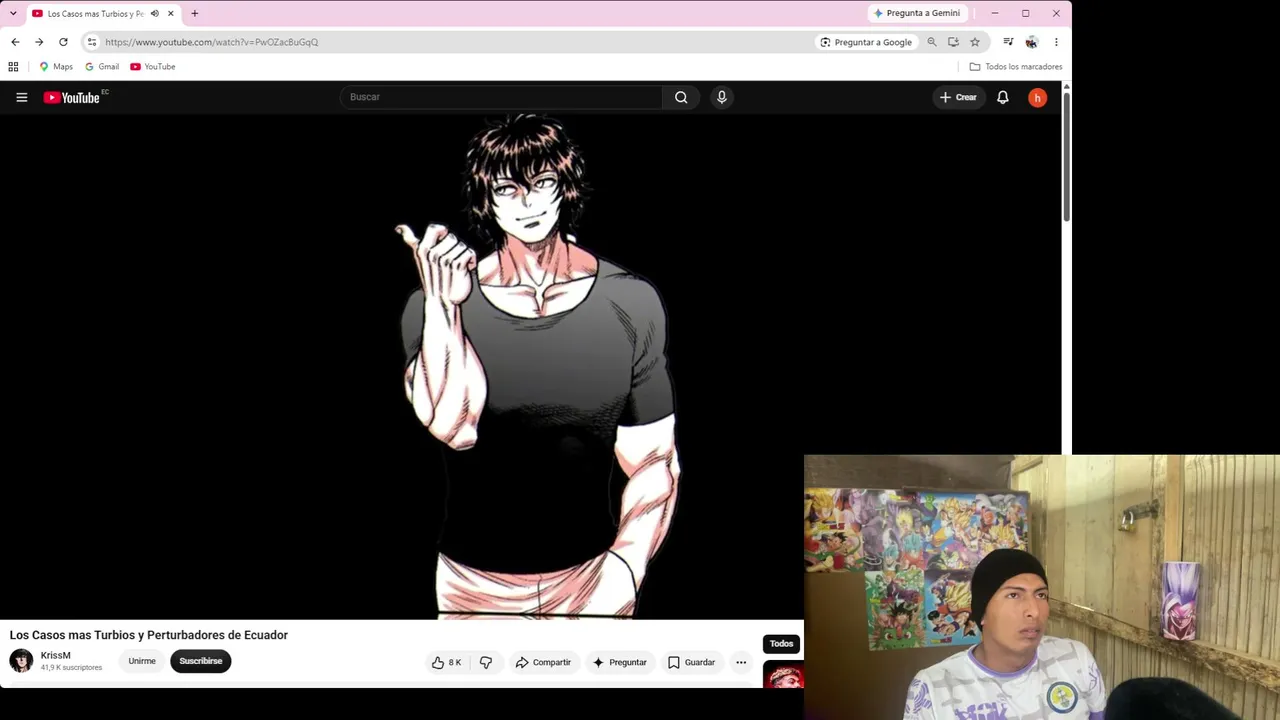Viewport: 1280px width, 720px height.
Task: Share video with Compartir button
Action: click(x=543, y=662)
